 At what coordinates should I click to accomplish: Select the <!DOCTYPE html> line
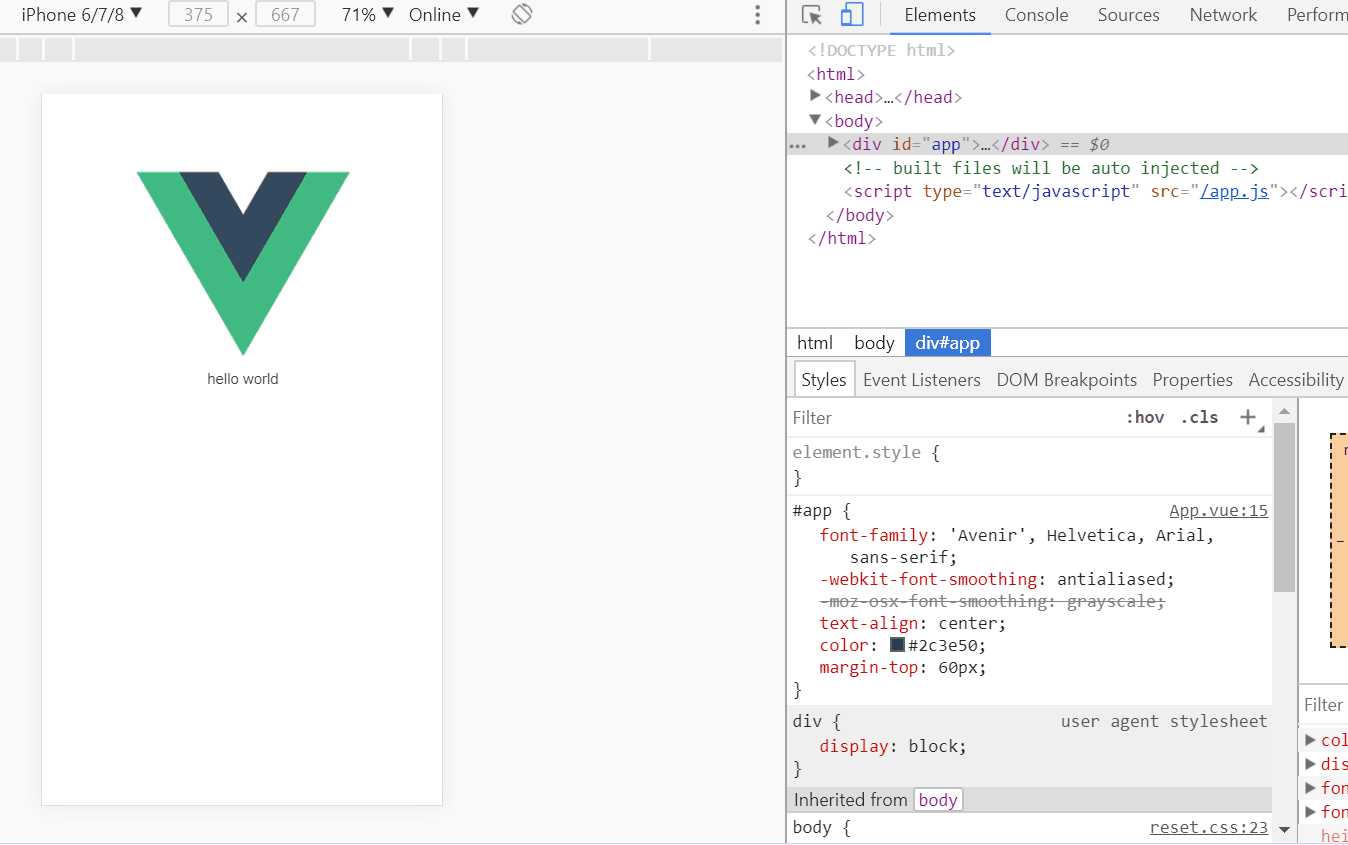coord(881,50)
